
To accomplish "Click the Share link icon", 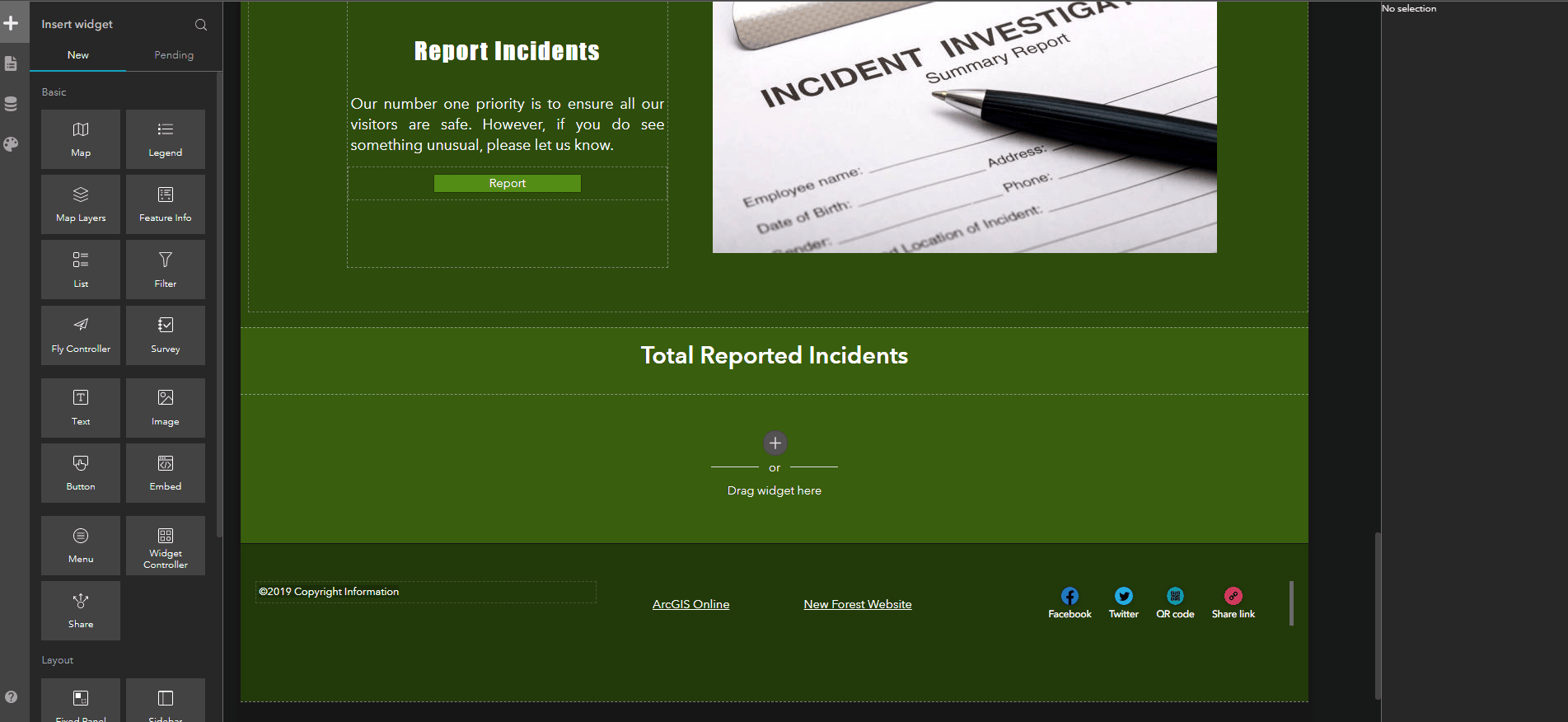I will (x=1233, y=596).
